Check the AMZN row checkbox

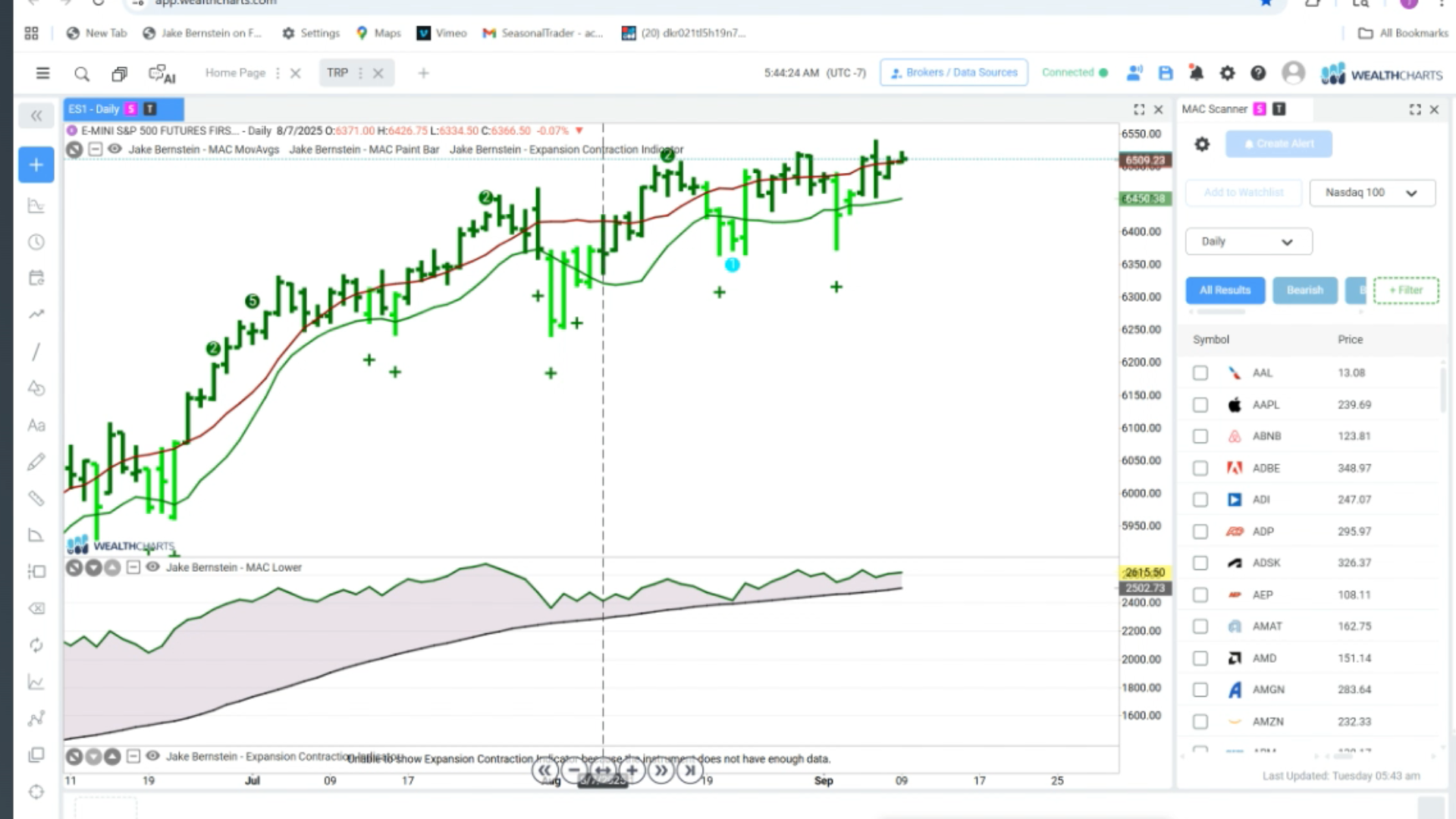point(1200,722)
